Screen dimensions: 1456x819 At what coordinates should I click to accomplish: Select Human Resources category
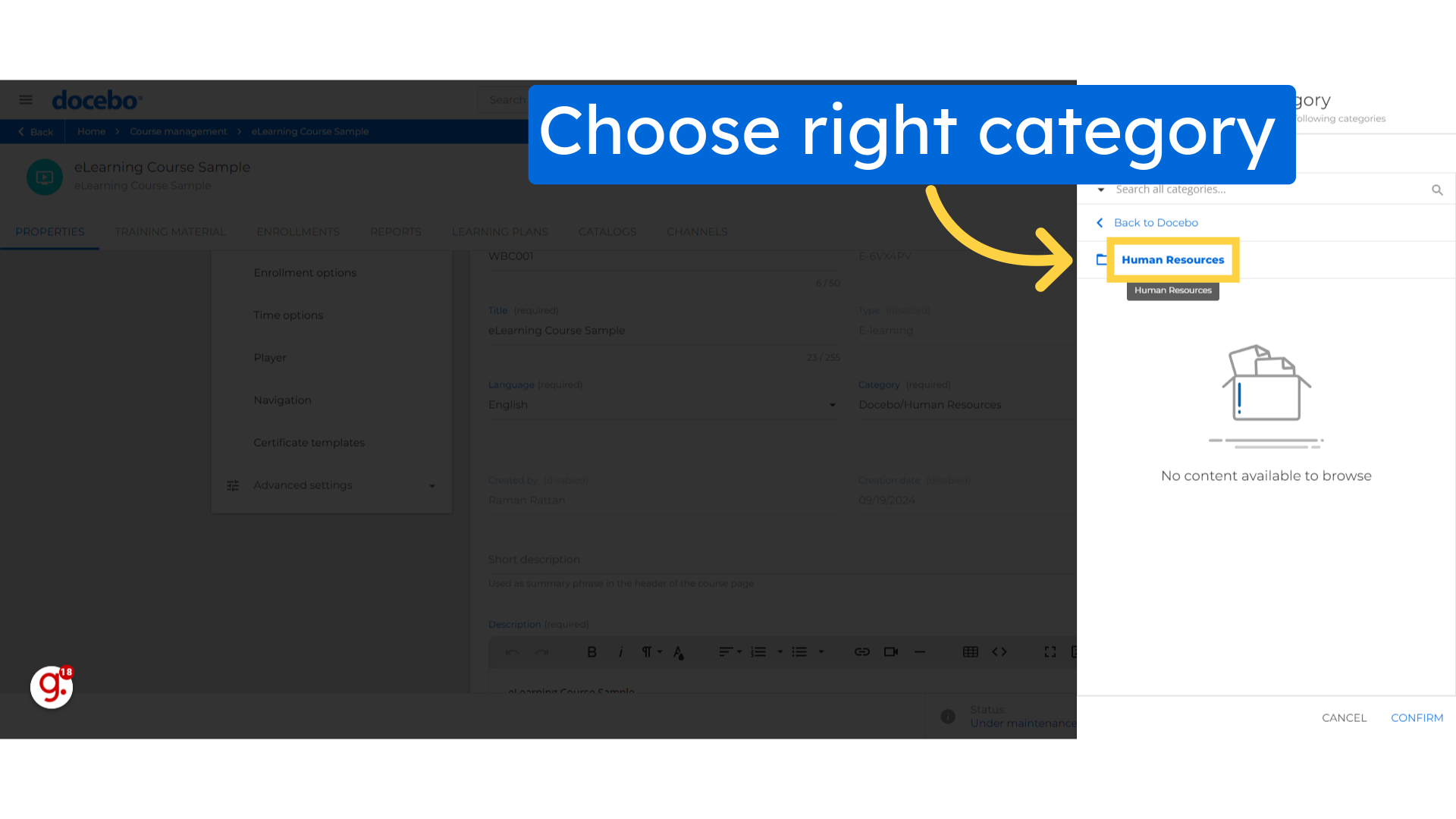click(1172, 259)
